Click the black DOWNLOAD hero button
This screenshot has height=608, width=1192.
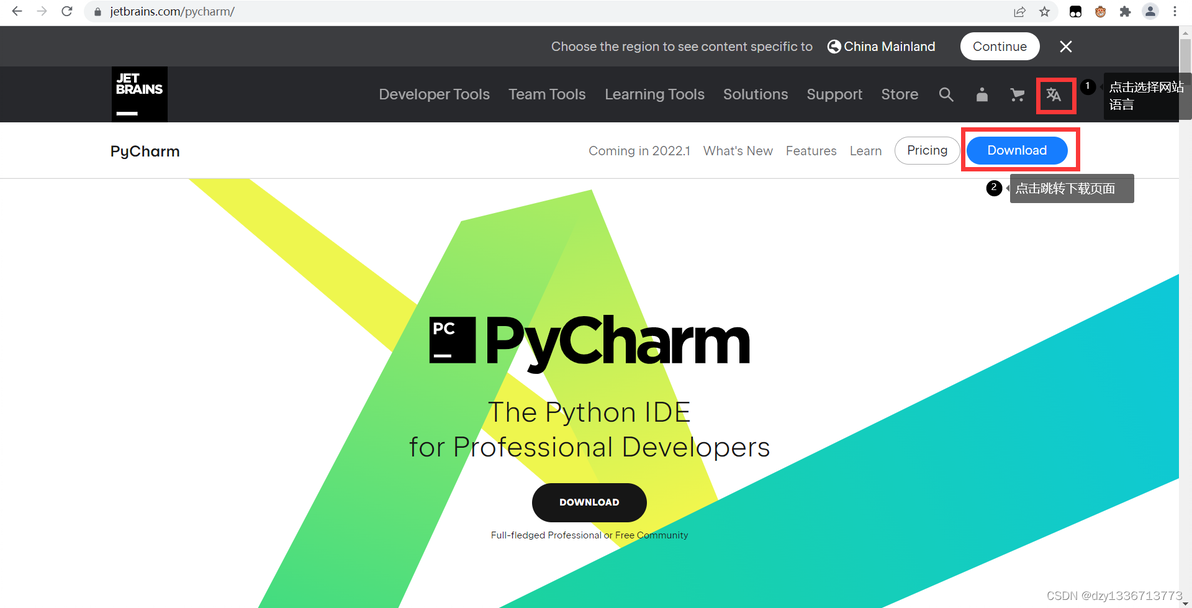[589, 502]
